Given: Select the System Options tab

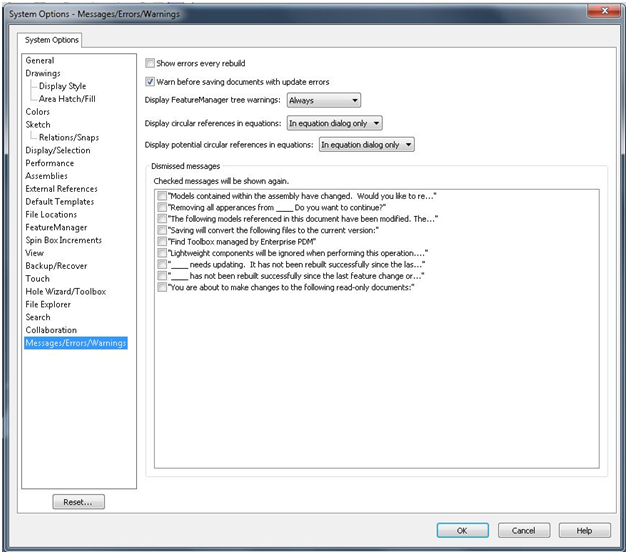Looking at the screenshot, I should pos(51,40).
